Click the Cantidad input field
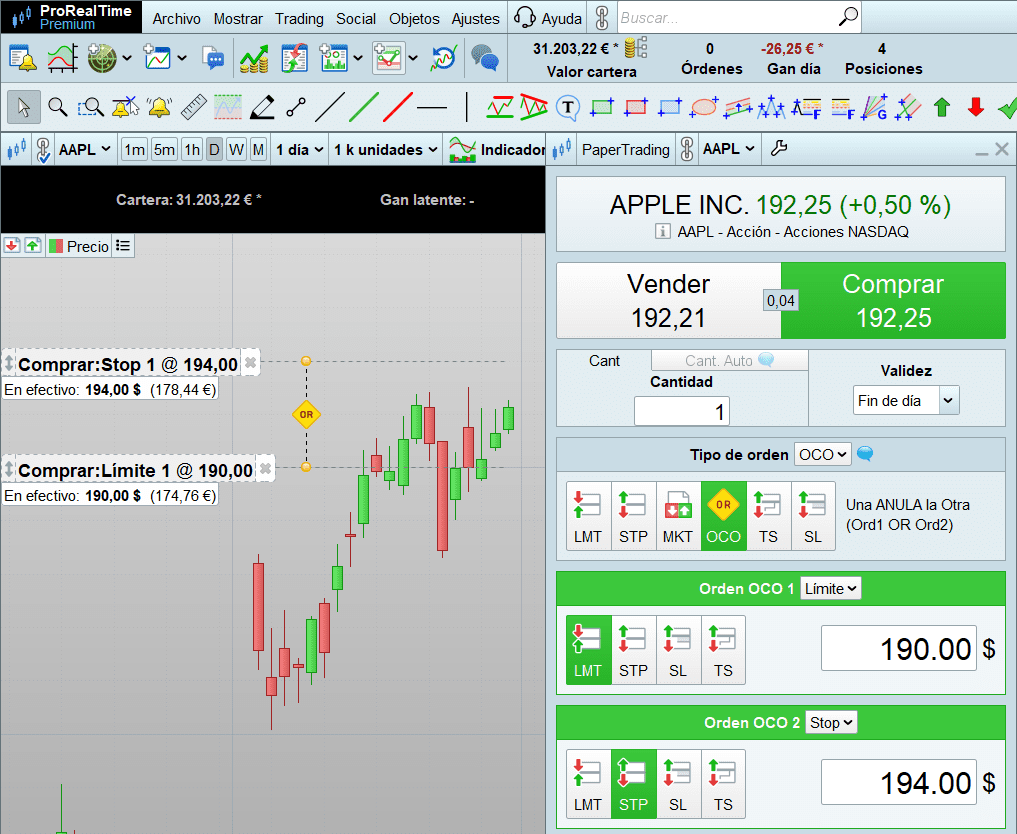 682,411
